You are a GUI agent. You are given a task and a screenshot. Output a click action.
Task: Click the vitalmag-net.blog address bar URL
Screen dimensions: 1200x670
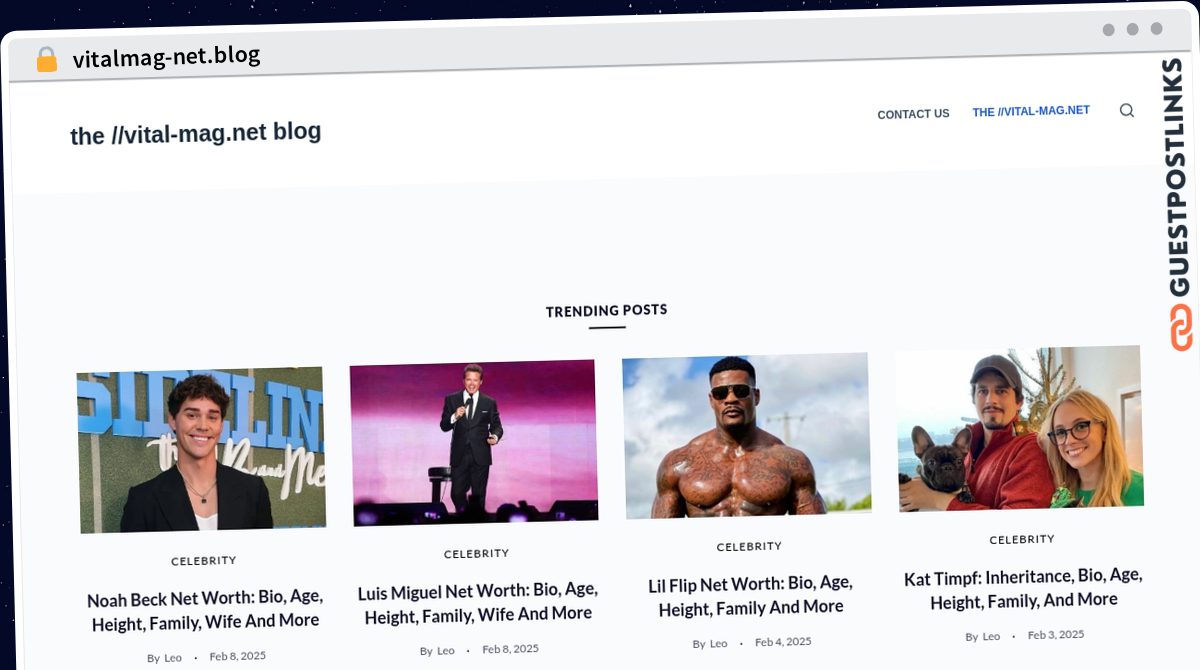(166, 57)
